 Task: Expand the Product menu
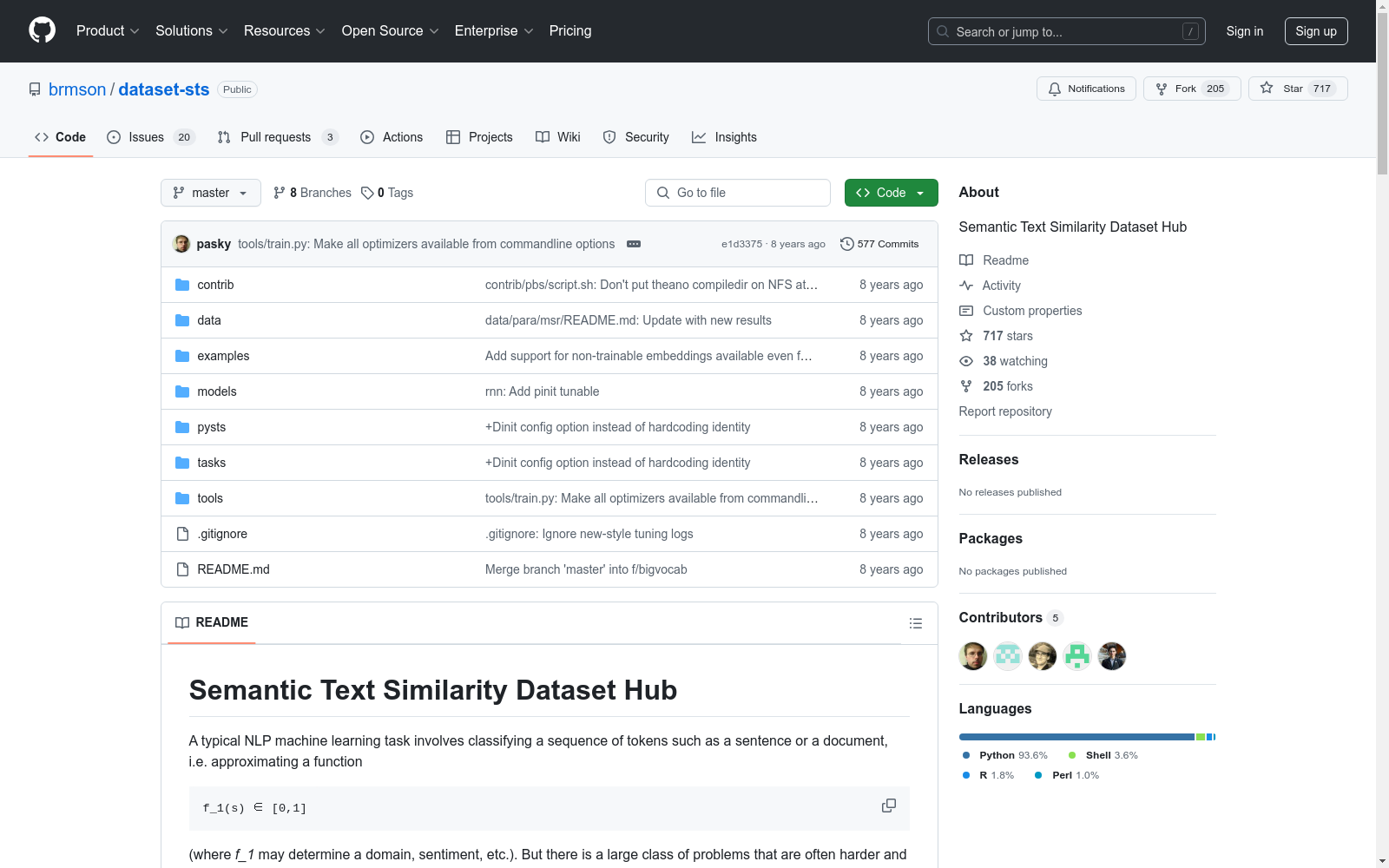(108, 31)
